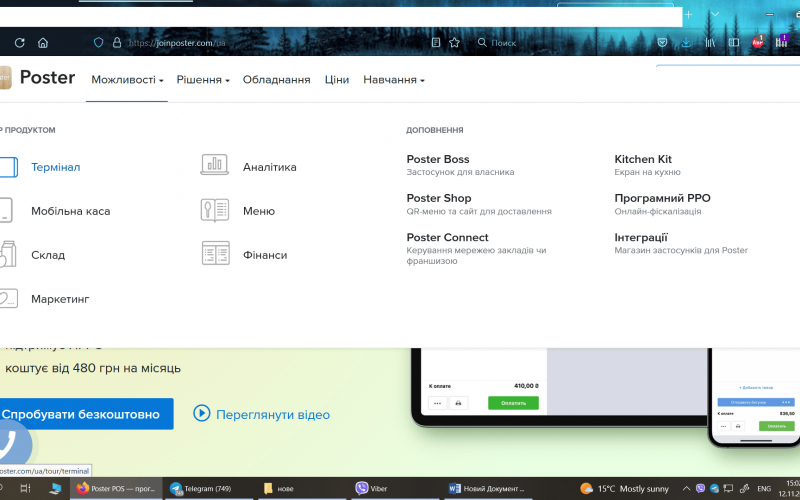This screenshot has height=500, width=800.
Task: Show hidden system tray icons chevron
Action: pos(686,488)
